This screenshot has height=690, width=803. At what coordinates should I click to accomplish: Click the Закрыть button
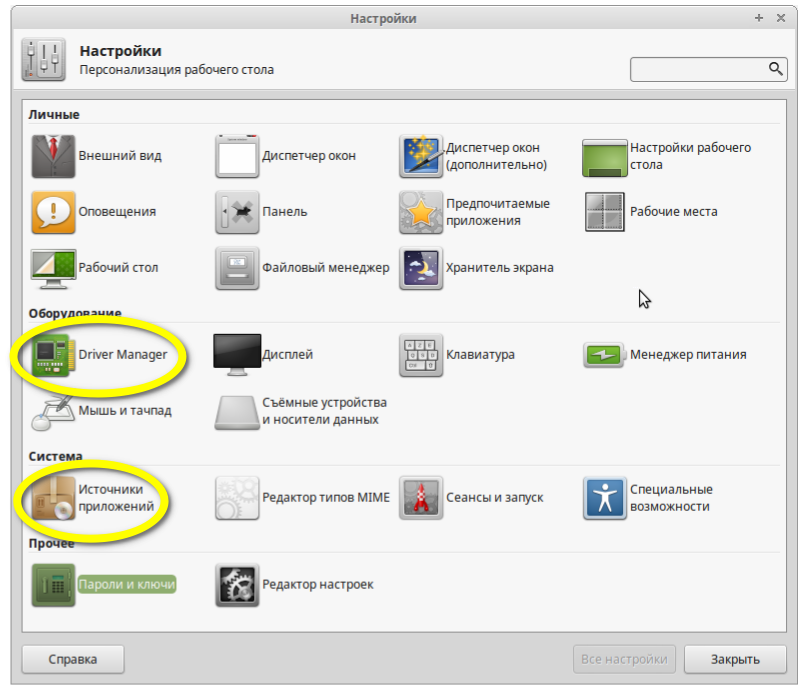tap(735, 659)
